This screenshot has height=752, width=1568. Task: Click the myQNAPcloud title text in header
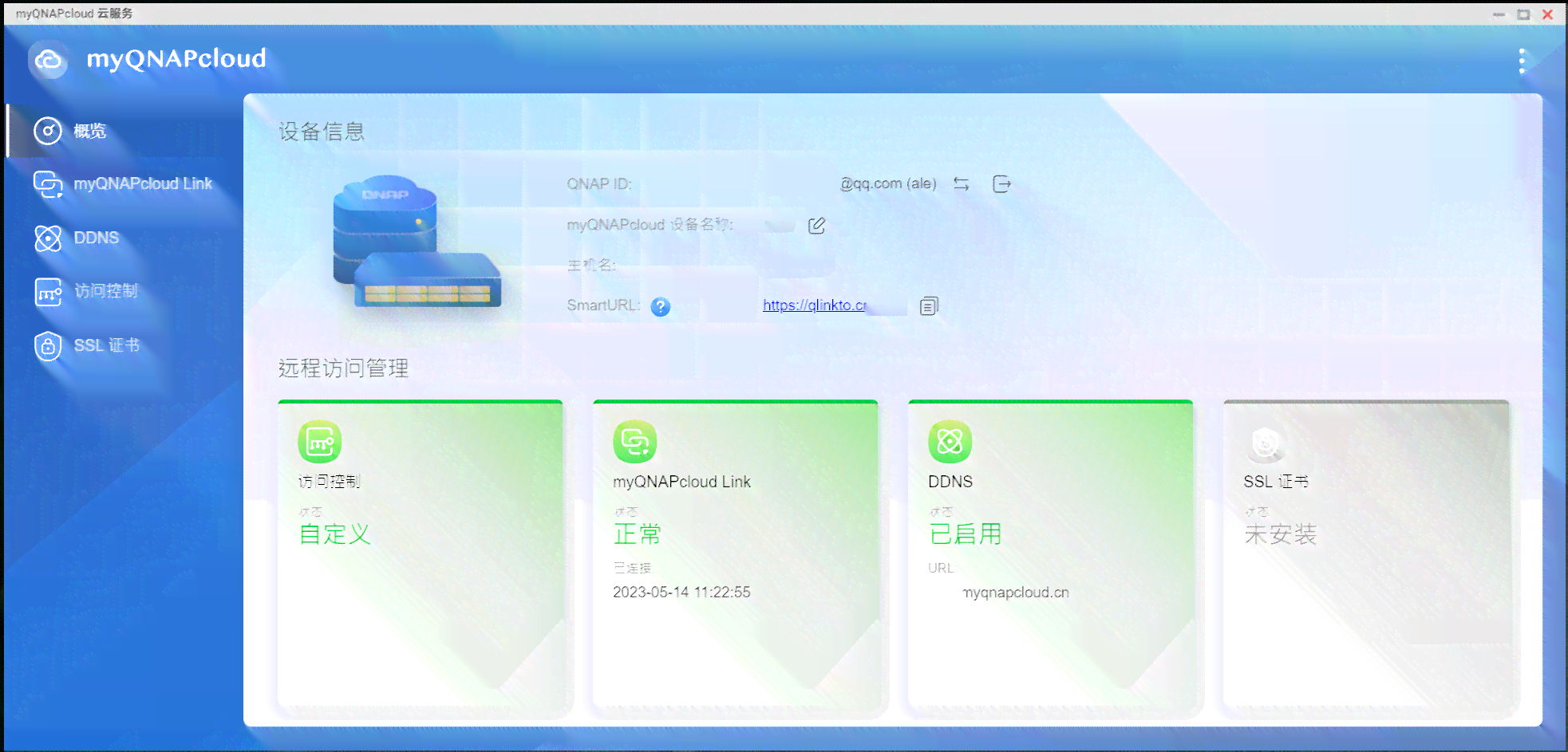[x=176, y=59]
